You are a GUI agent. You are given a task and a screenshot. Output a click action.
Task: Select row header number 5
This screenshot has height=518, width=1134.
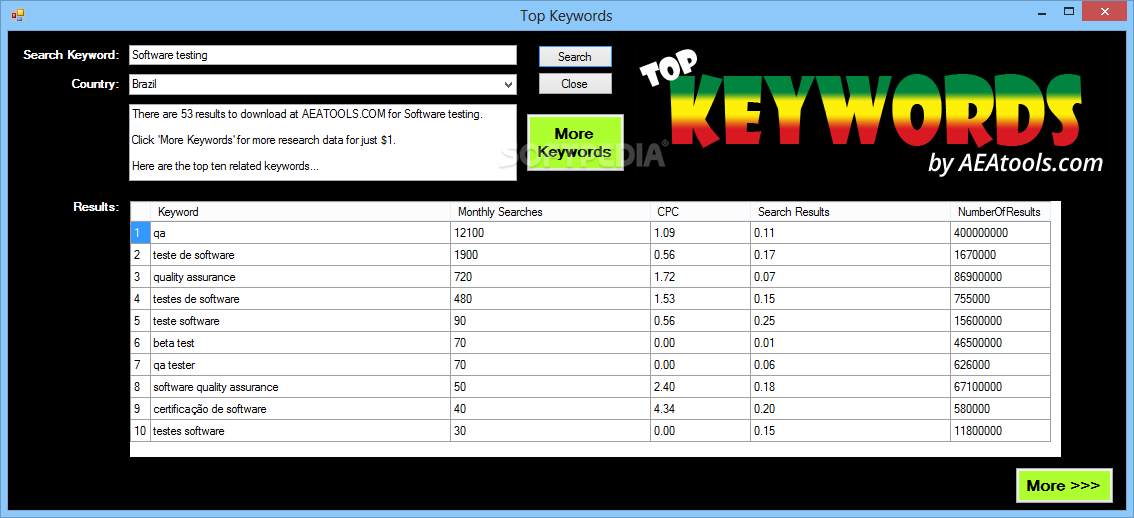(x=140, y=321)
